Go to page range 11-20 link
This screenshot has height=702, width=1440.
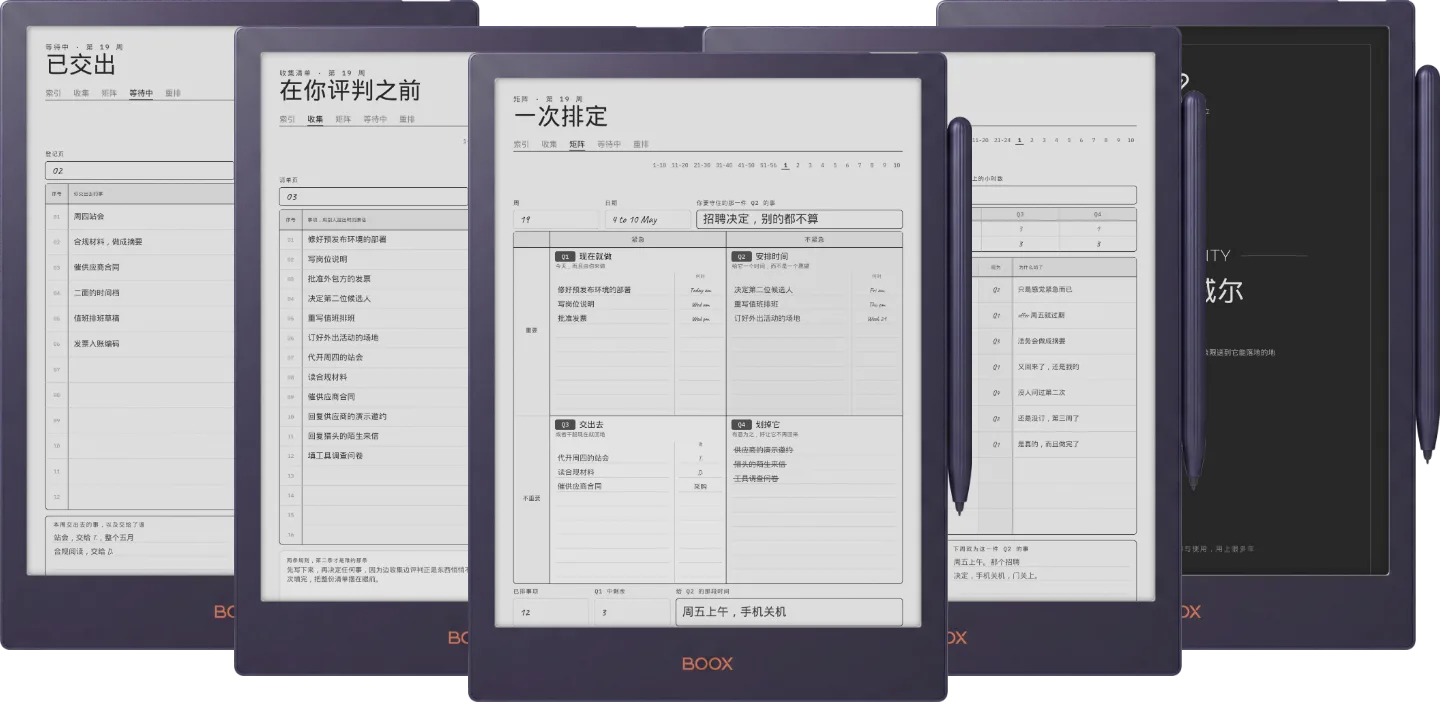[680, 165]
